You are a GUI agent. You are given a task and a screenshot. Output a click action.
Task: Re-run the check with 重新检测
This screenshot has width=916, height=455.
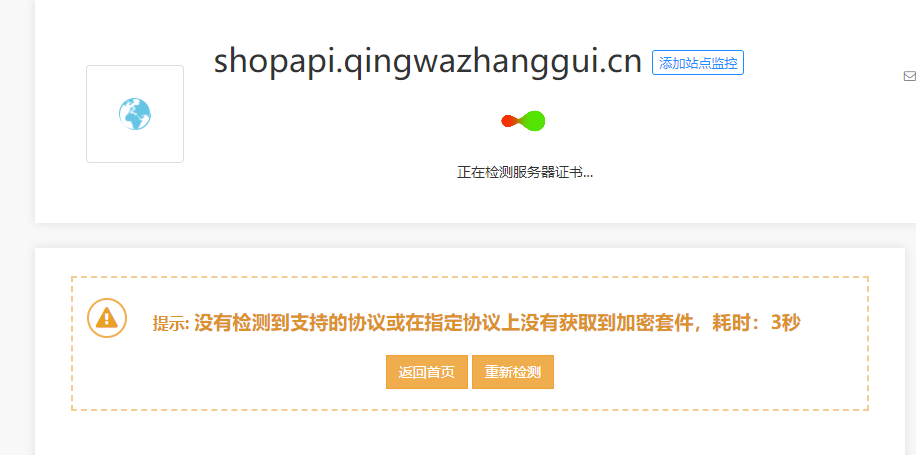click(x=512, y=372)
